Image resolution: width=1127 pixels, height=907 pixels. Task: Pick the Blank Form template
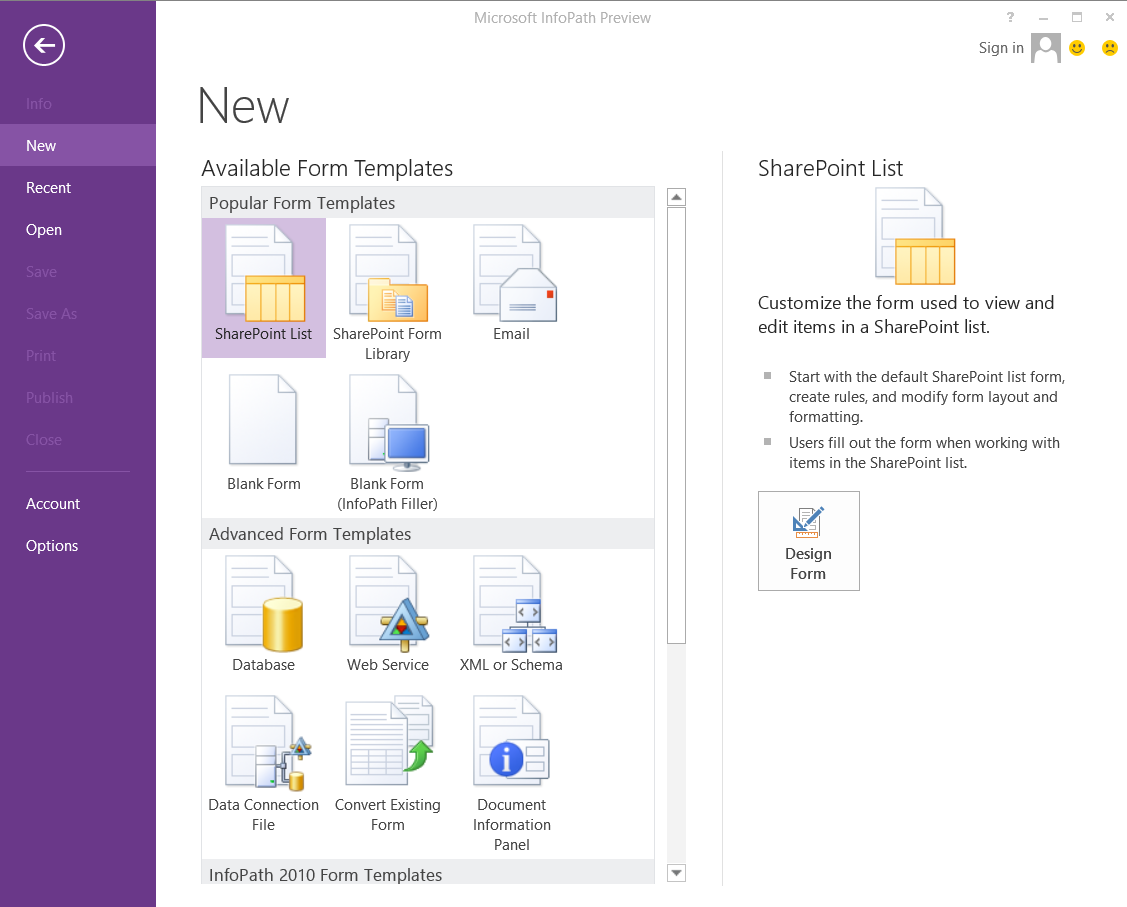click(x=264, y=433)
